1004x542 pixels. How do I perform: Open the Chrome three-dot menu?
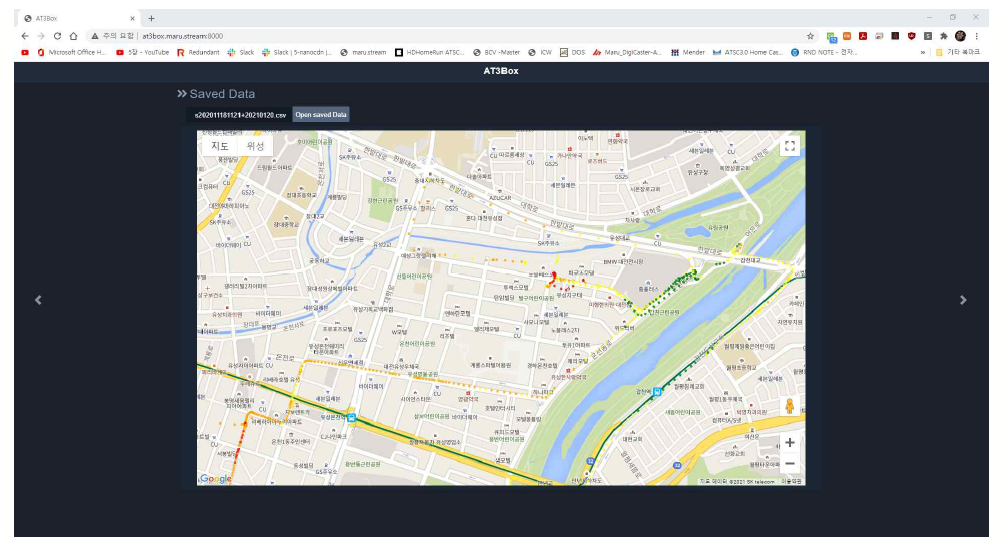point(976,36)
